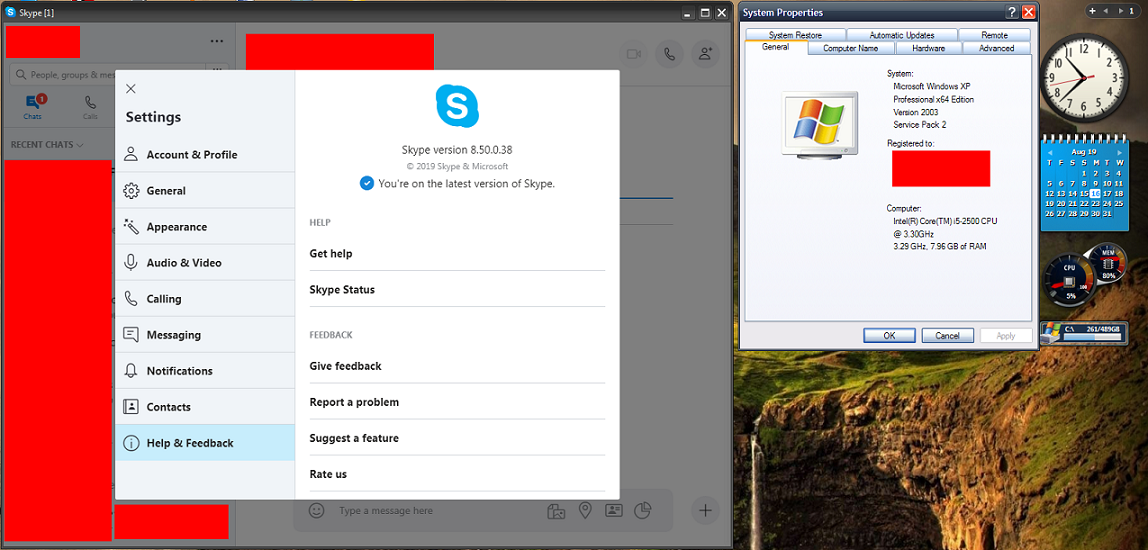Switch to the Computer Name tab
1148x550 pixels.
pos(851,48)
